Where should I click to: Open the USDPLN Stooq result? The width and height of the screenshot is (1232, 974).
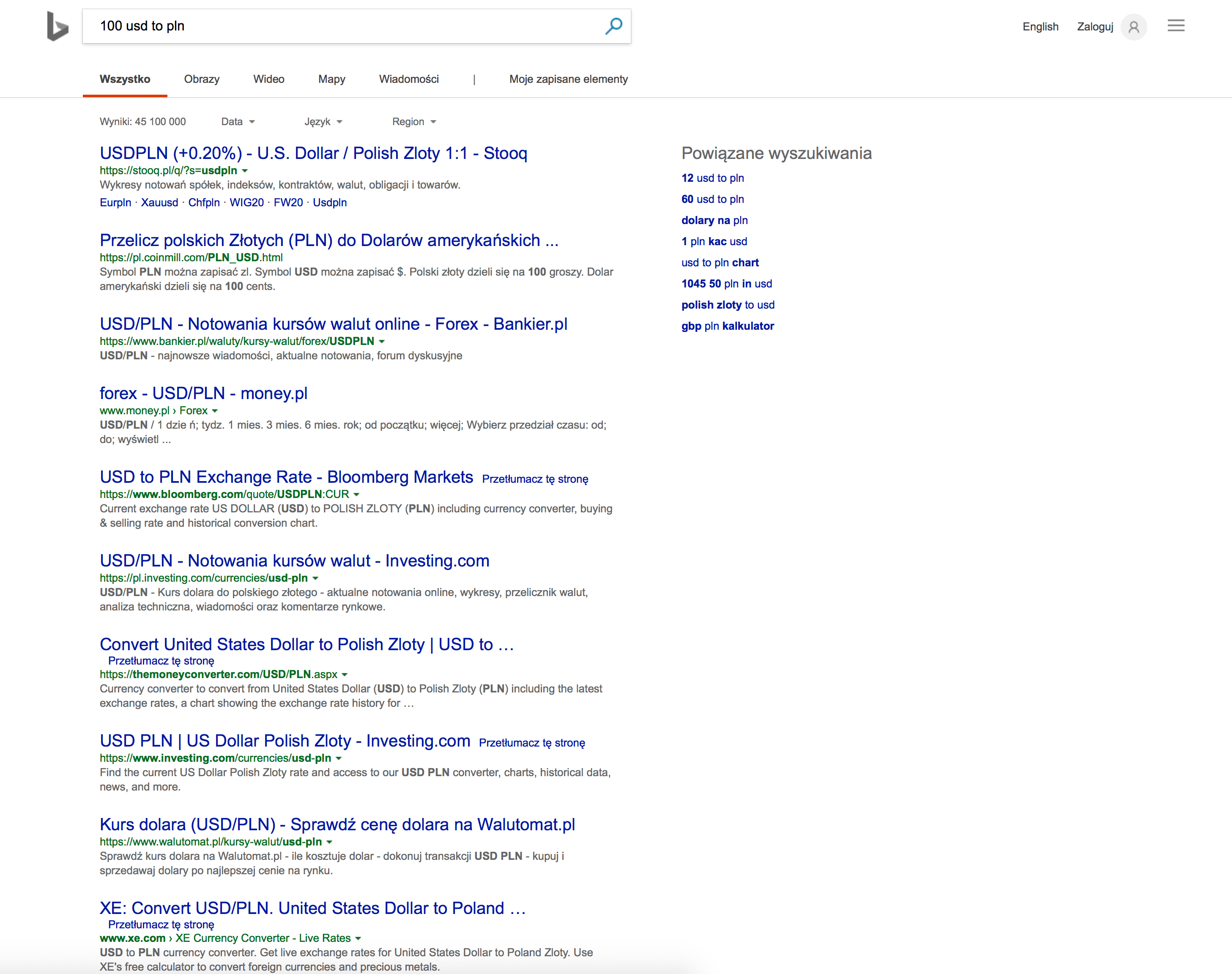click(x=313, y=153)
